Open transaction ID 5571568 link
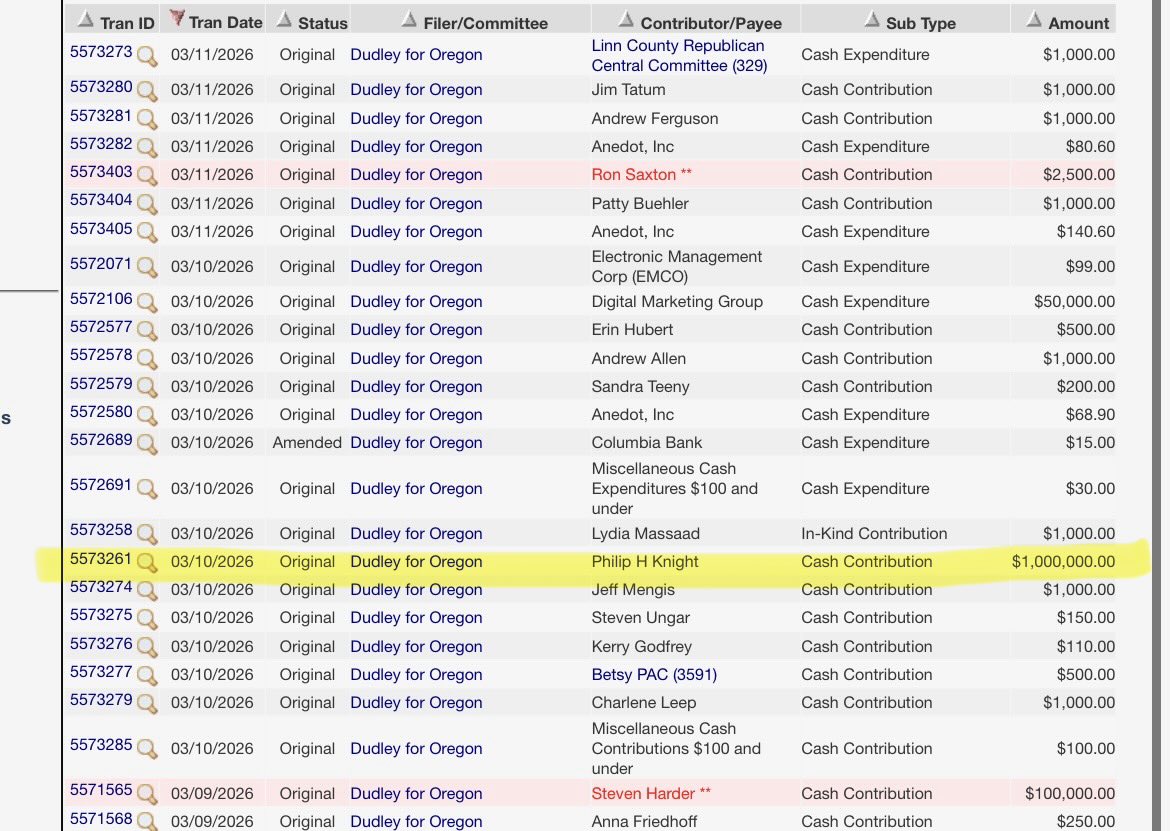Screen dimensions: 1170x831 click(101, 818)
